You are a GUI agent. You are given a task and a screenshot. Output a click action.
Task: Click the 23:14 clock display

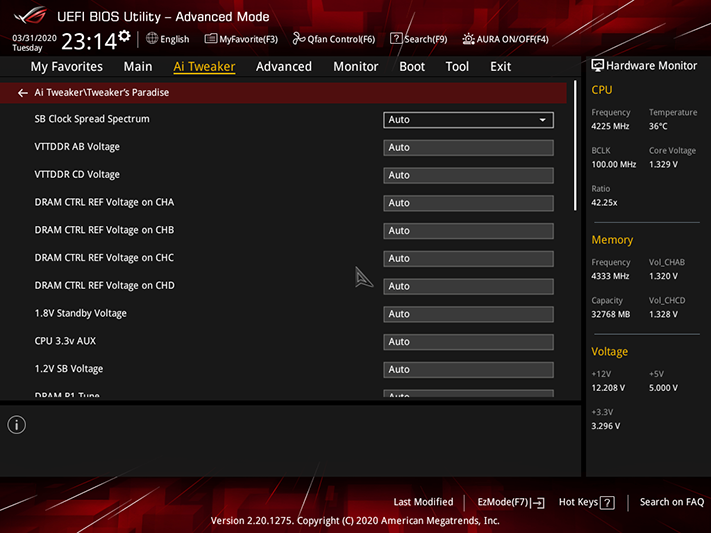click(x=89, y=42)
